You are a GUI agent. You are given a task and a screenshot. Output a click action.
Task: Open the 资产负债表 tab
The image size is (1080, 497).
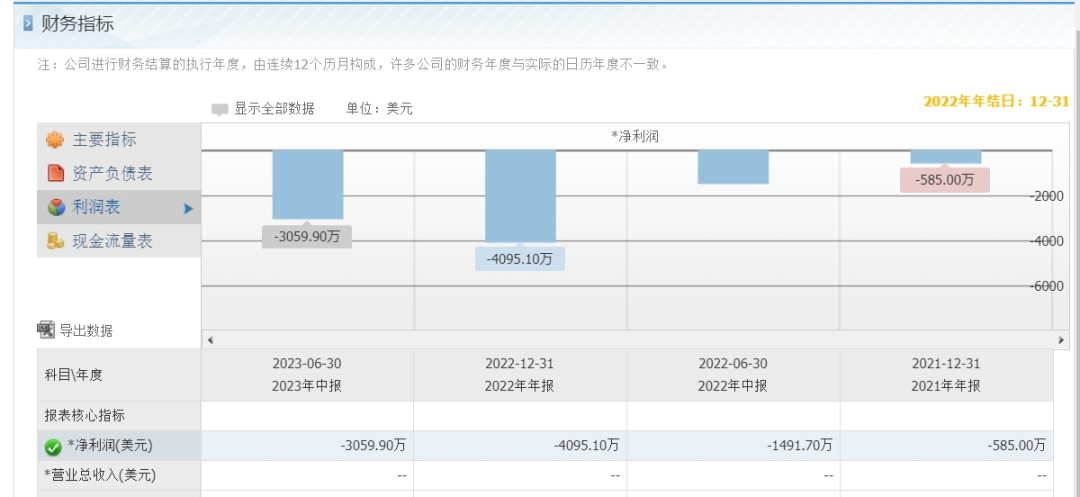(112, 173)
